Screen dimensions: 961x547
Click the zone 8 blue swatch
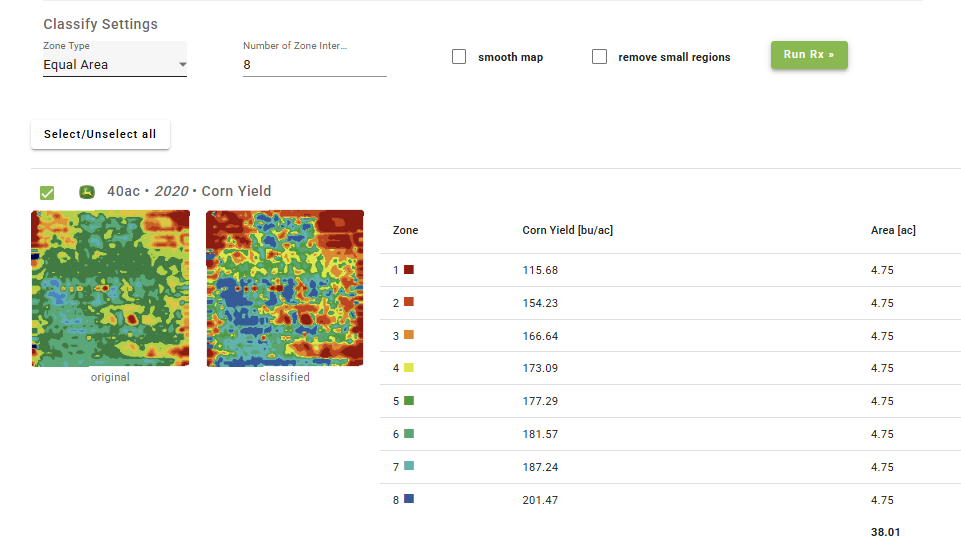click(x=409, y=499)
